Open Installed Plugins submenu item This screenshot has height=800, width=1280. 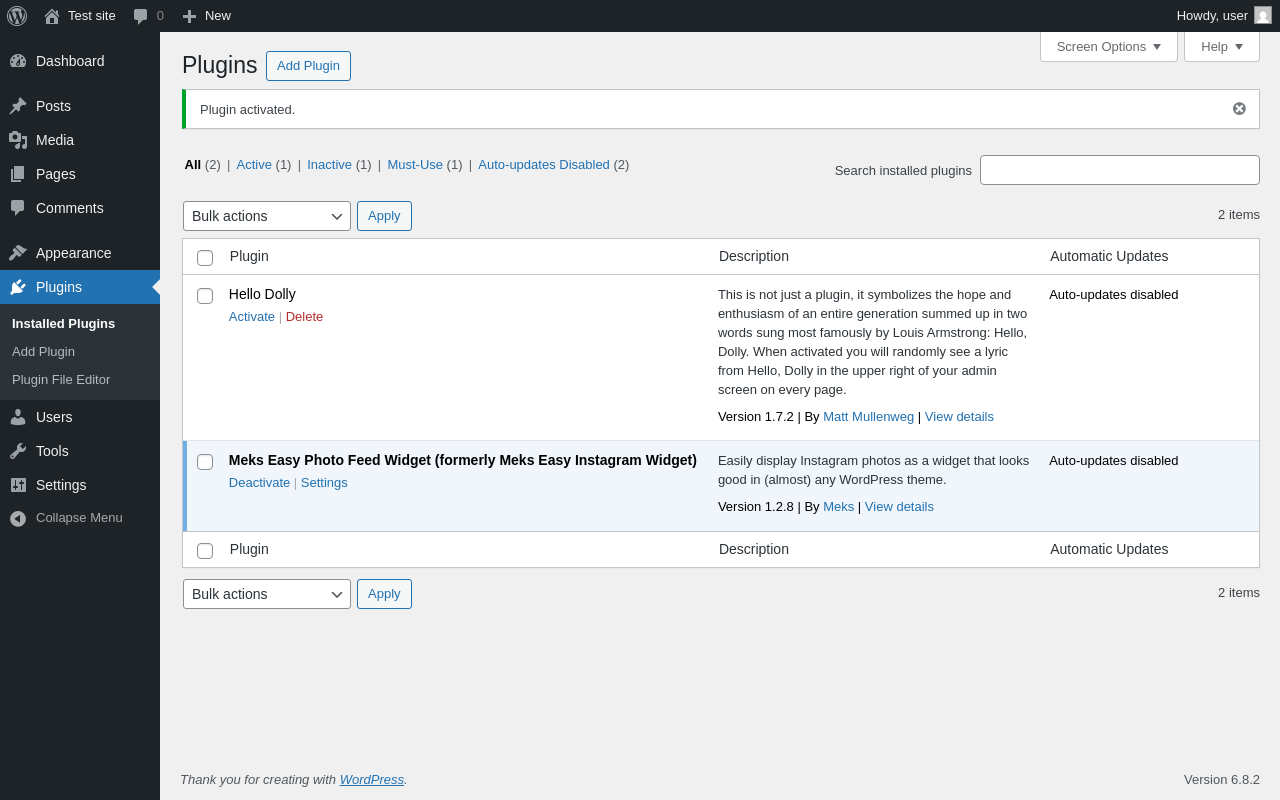63,324
